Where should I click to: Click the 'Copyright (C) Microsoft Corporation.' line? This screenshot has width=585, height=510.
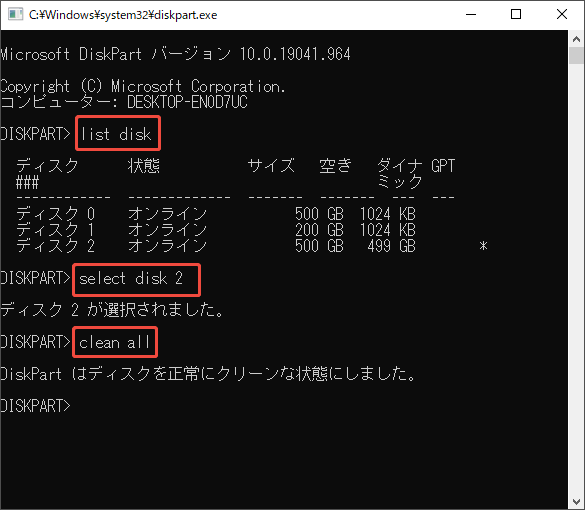(143, 86)
